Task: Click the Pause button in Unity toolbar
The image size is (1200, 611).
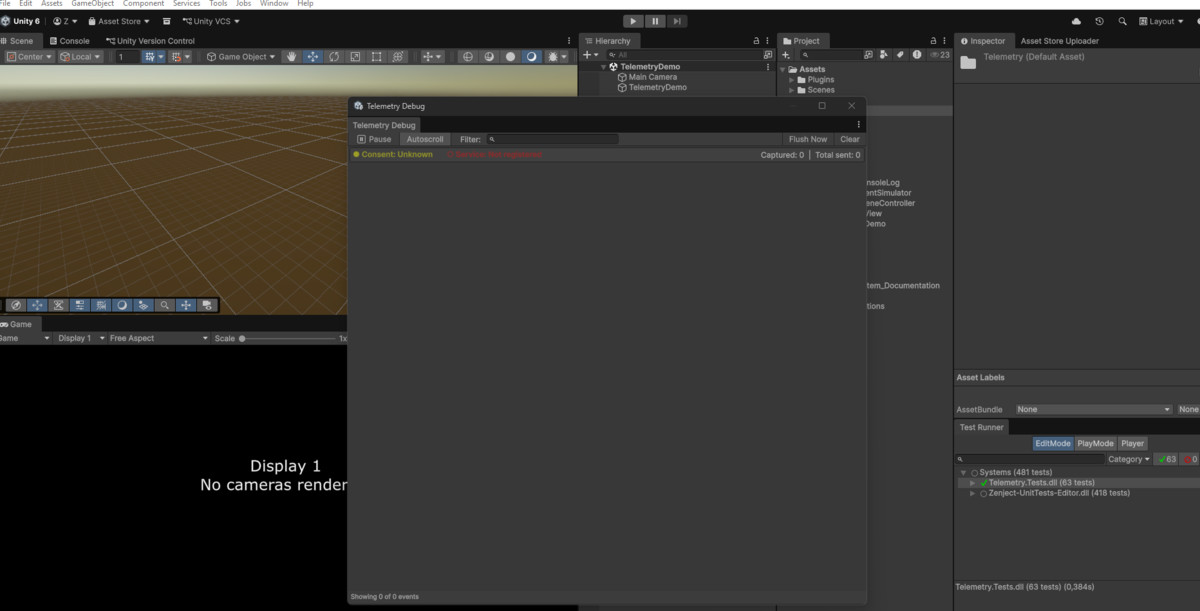Action: [655, 21]
